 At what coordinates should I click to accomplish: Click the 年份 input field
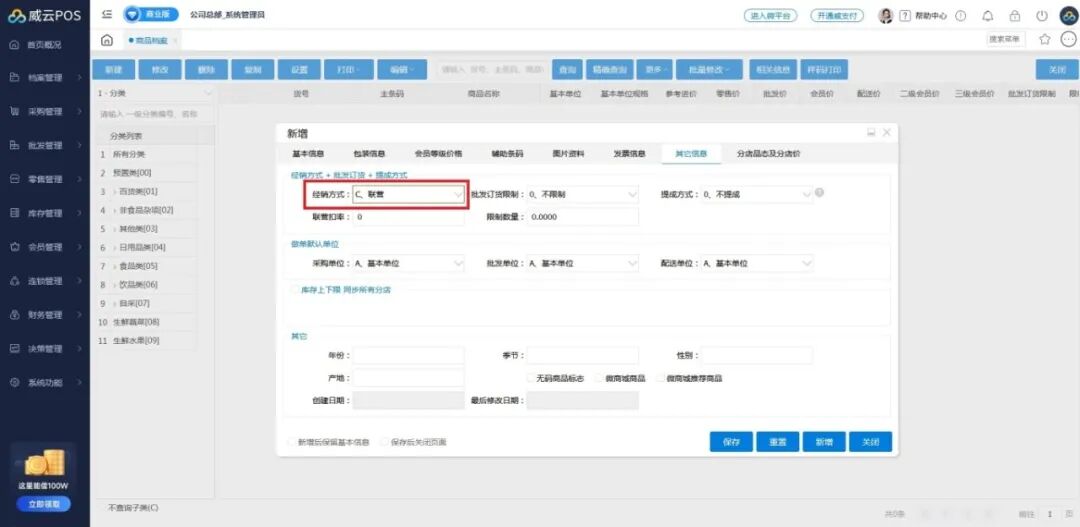pos(408,355)
